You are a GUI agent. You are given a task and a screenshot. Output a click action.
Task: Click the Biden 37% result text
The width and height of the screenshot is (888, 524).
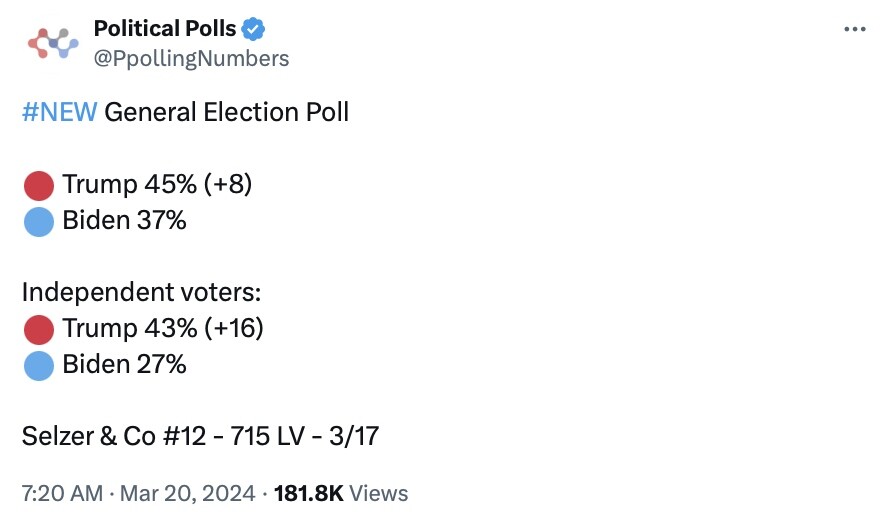click(x=124, y=220)
